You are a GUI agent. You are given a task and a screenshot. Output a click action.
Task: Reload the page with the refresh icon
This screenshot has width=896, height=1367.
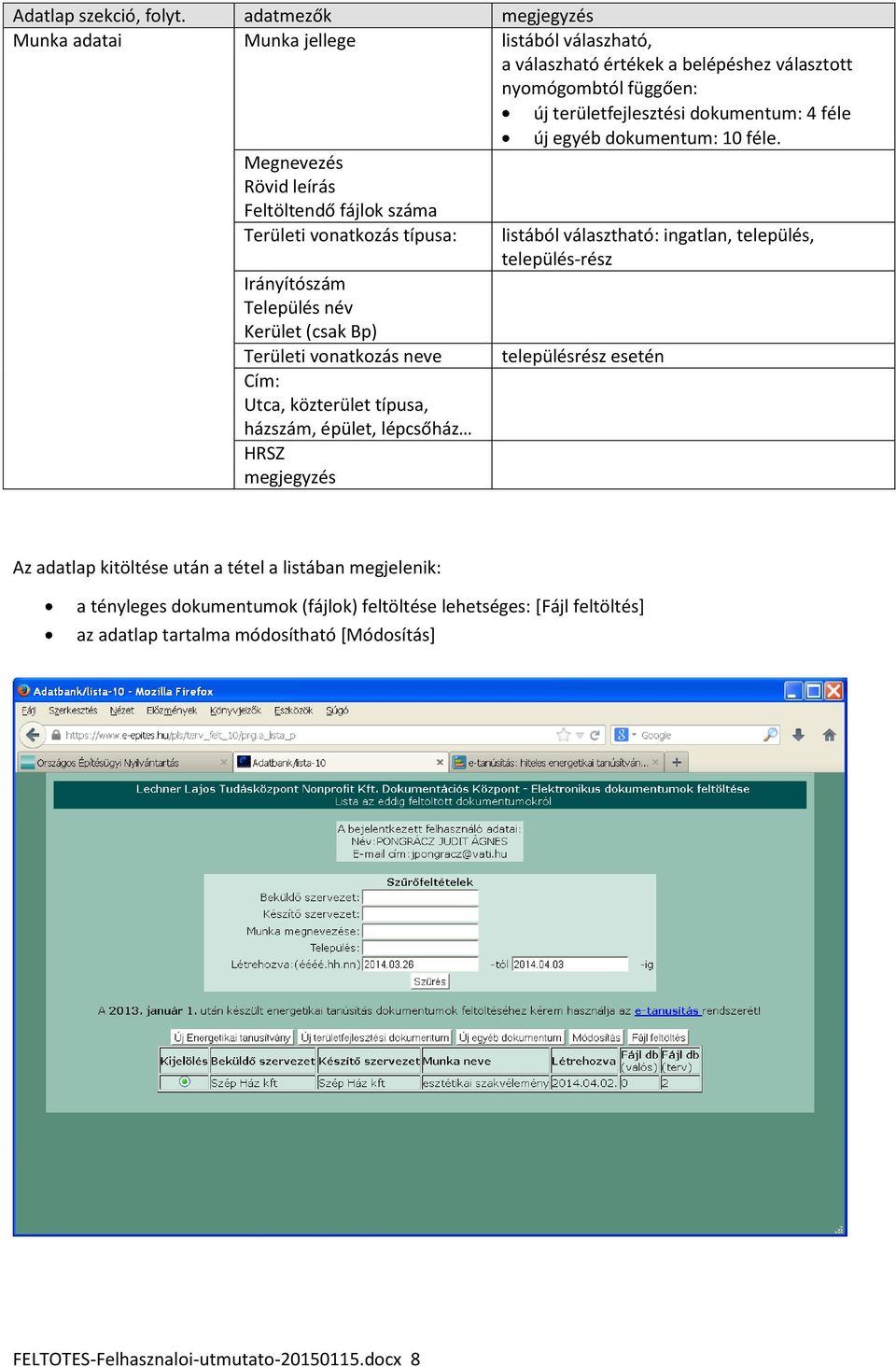coord(594,735)
